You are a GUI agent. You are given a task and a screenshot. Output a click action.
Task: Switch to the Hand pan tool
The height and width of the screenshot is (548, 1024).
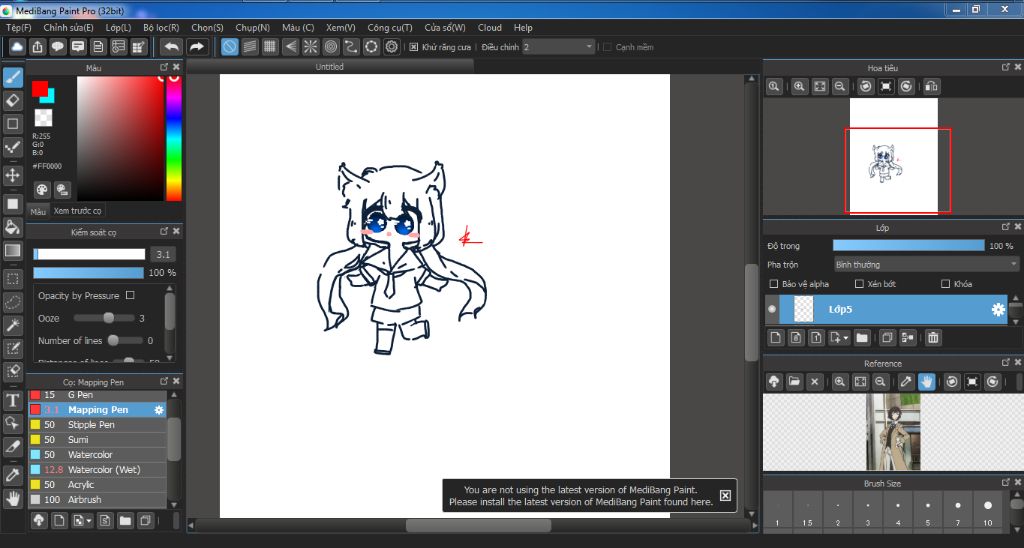click(12, 499)
